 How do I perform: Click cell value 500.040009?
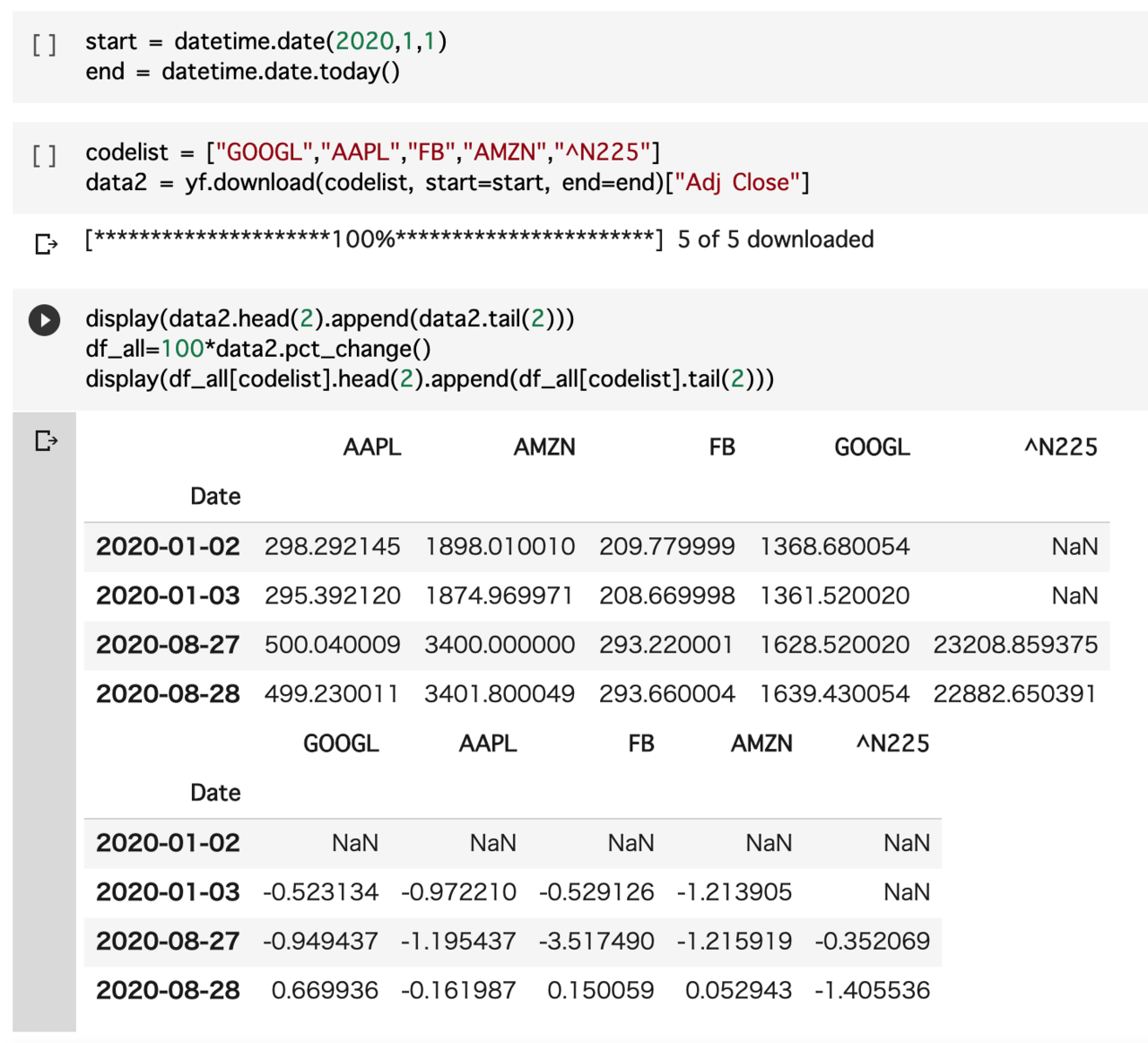tap(332, 645)
